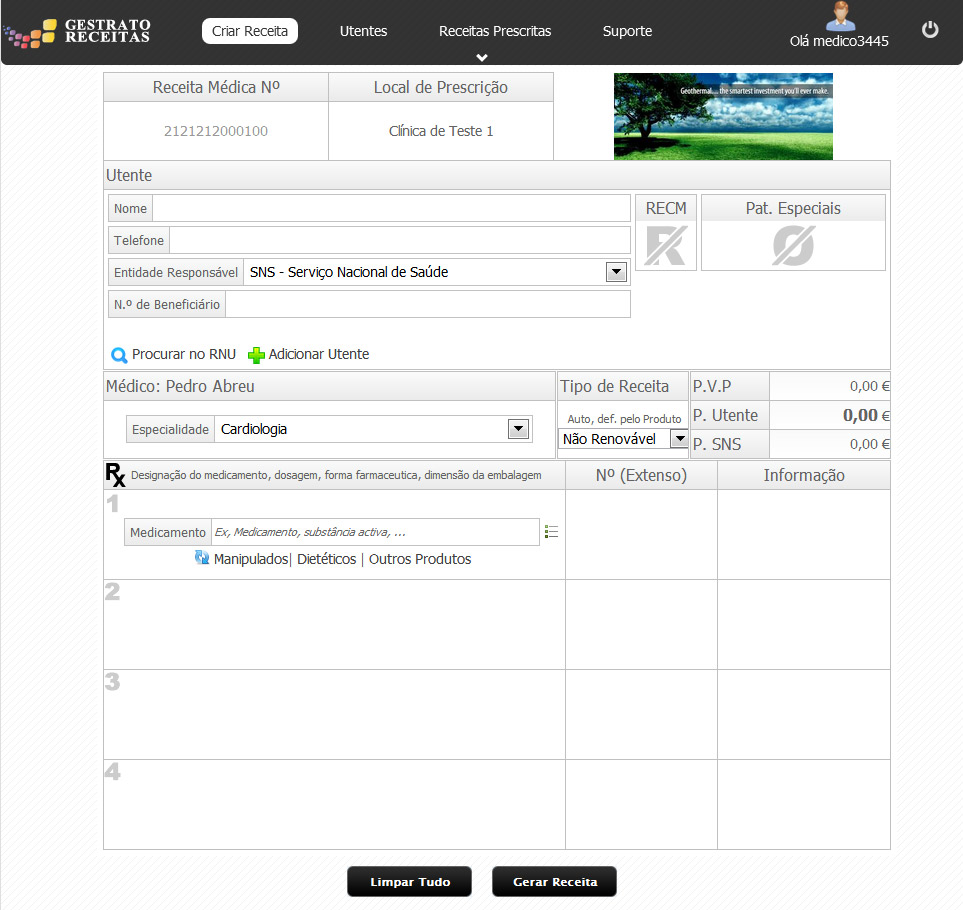Viewport: 963px width, 910px height.
Task: Select the Criar Receita tab
Action: pyautogui.click(x=250, y=31)
